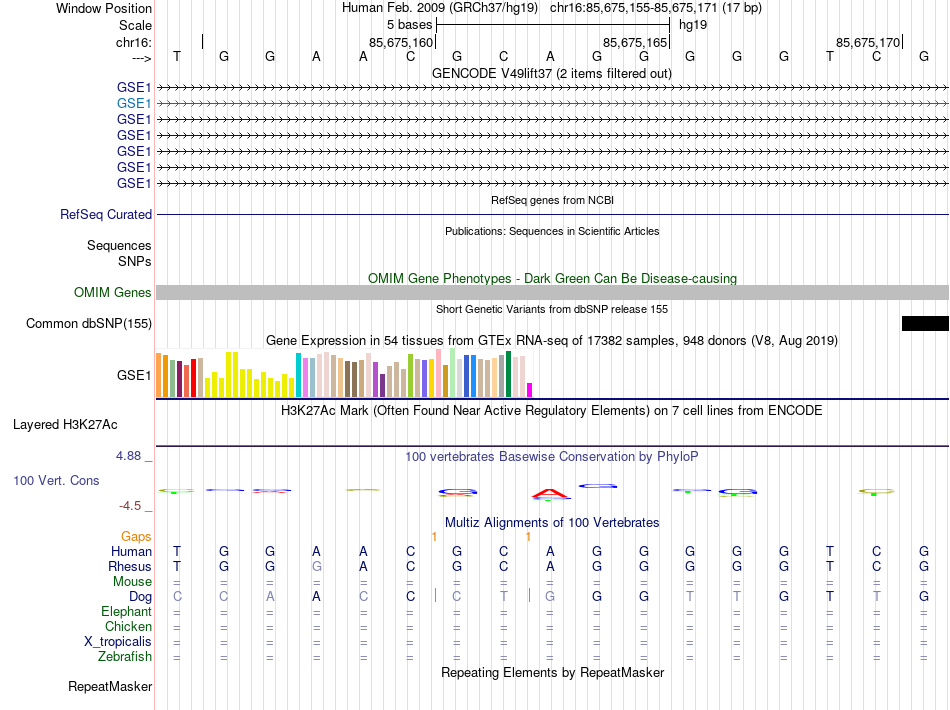Click the 100 Vert. Cons label
Viewport: 950px width, 710px height.
coord(56,480)
